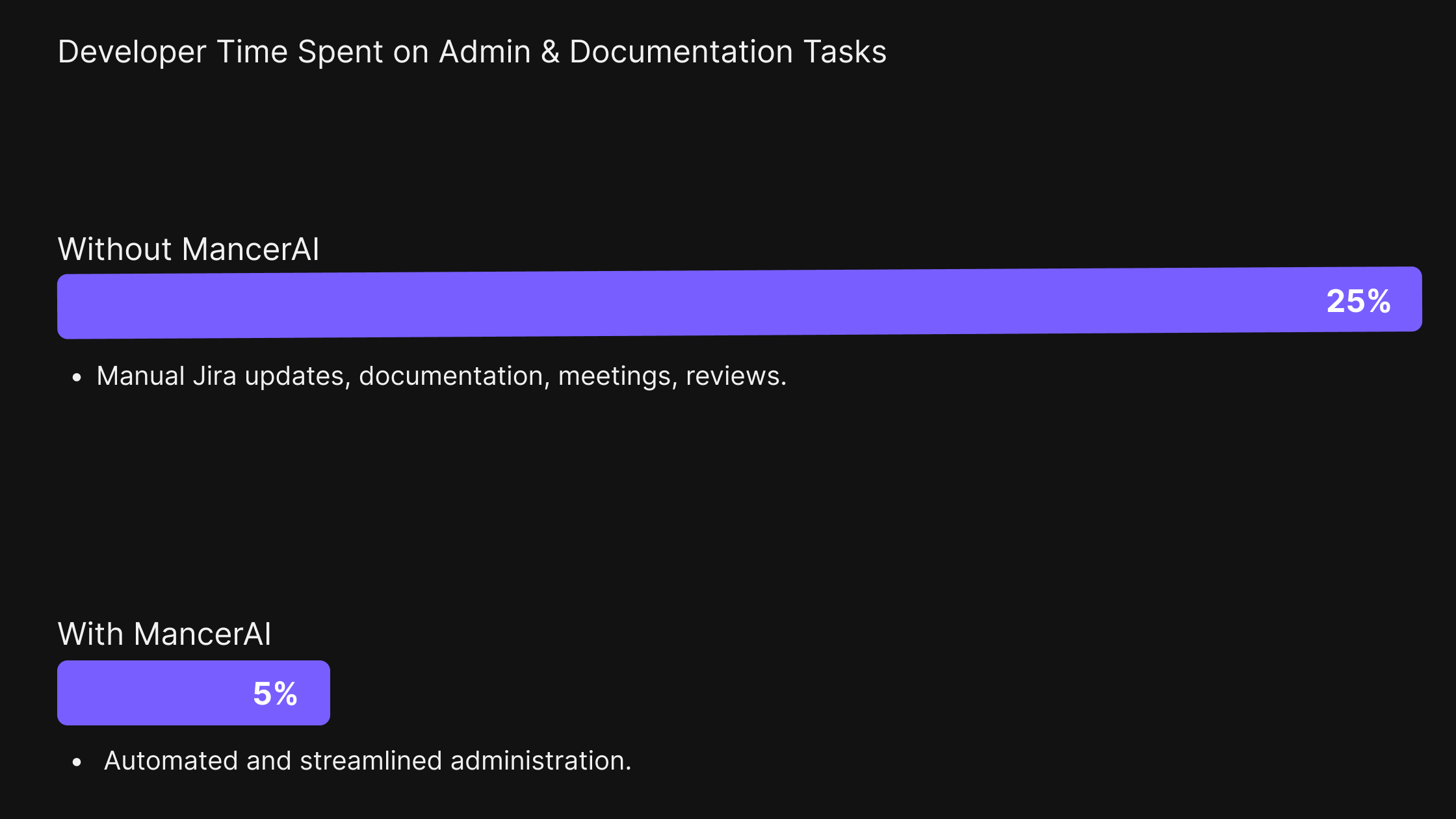Click the short purple 5% bar
Viewport: 1456px width, 819px height.
(194, 693)
